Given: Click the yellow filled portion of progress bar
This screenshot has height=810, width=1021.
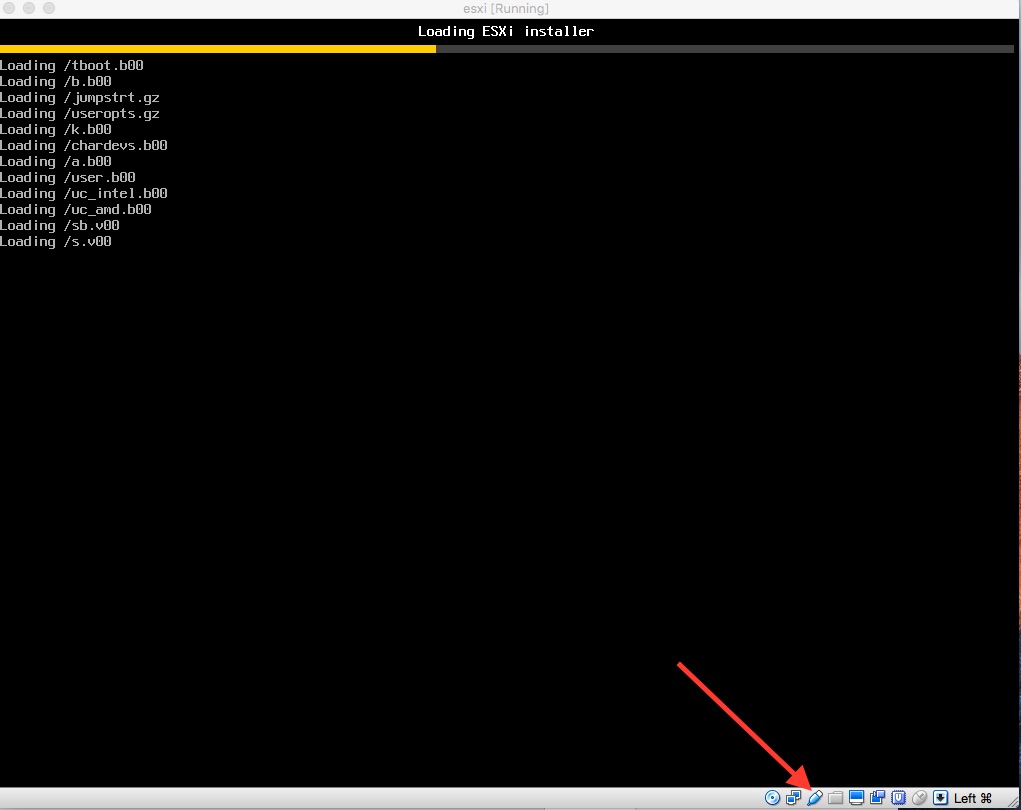Looking at the screenshot, I should coord(217,48).
